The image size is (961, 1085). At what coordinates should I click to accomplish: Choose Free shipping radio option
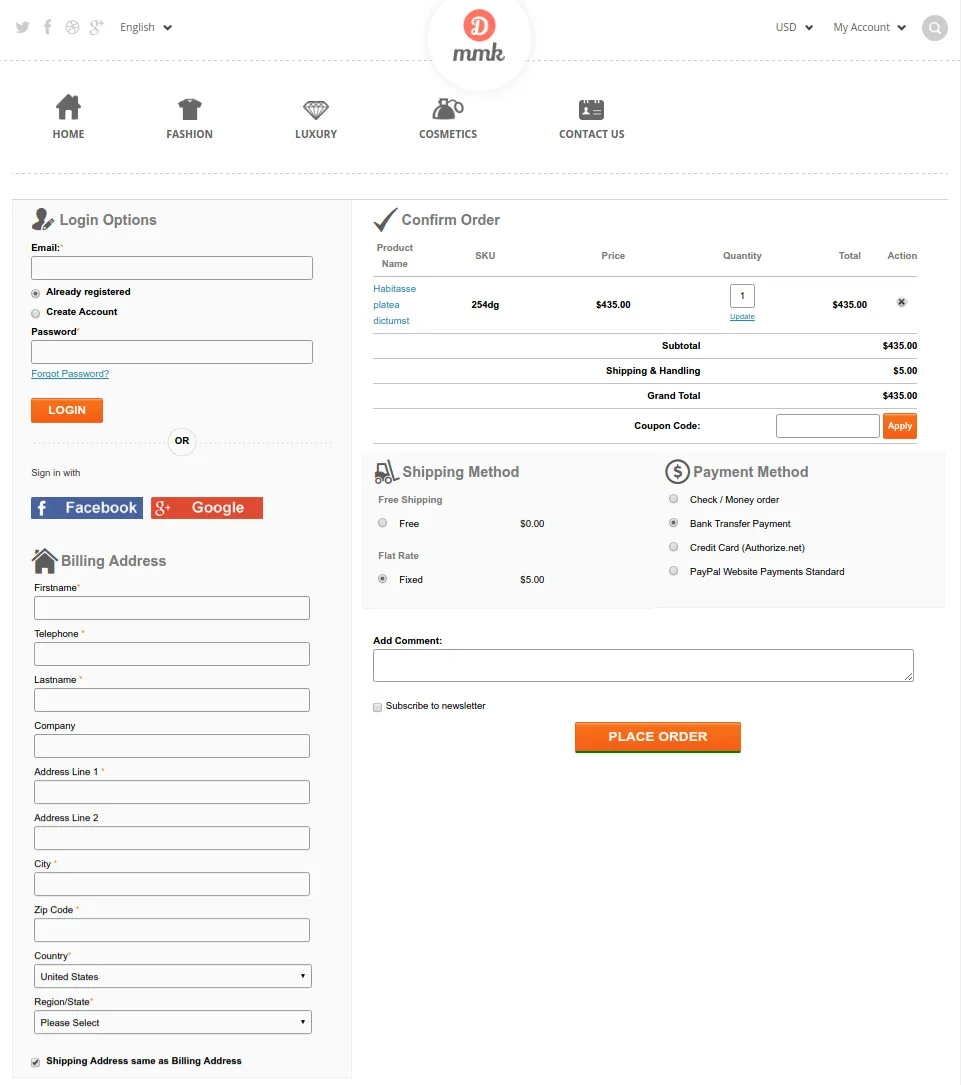(x=383, y=523)
